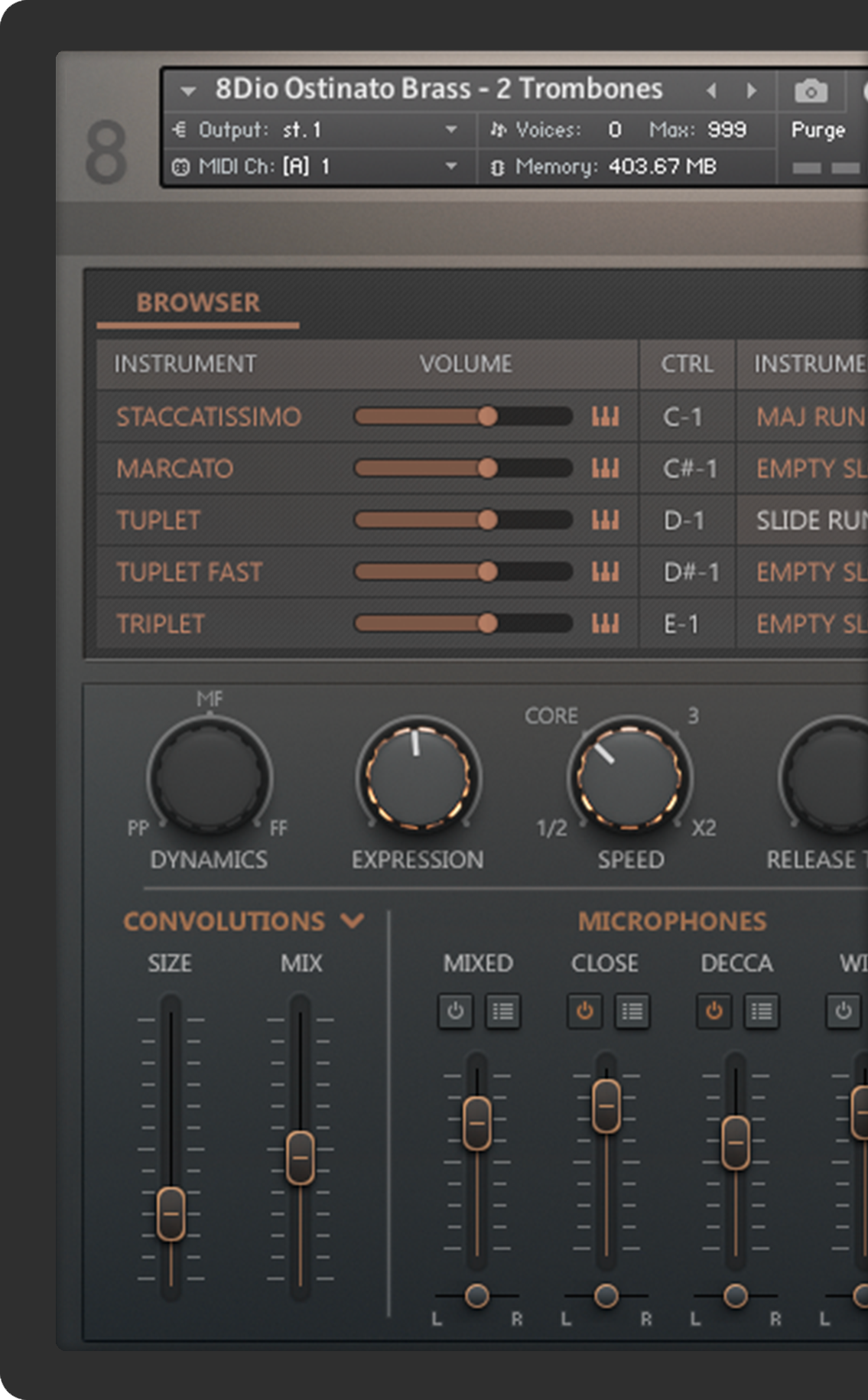Open CLOSE microphone list settings icon
Screen dimensions: 868x1400
click(x=632, y=1011)
